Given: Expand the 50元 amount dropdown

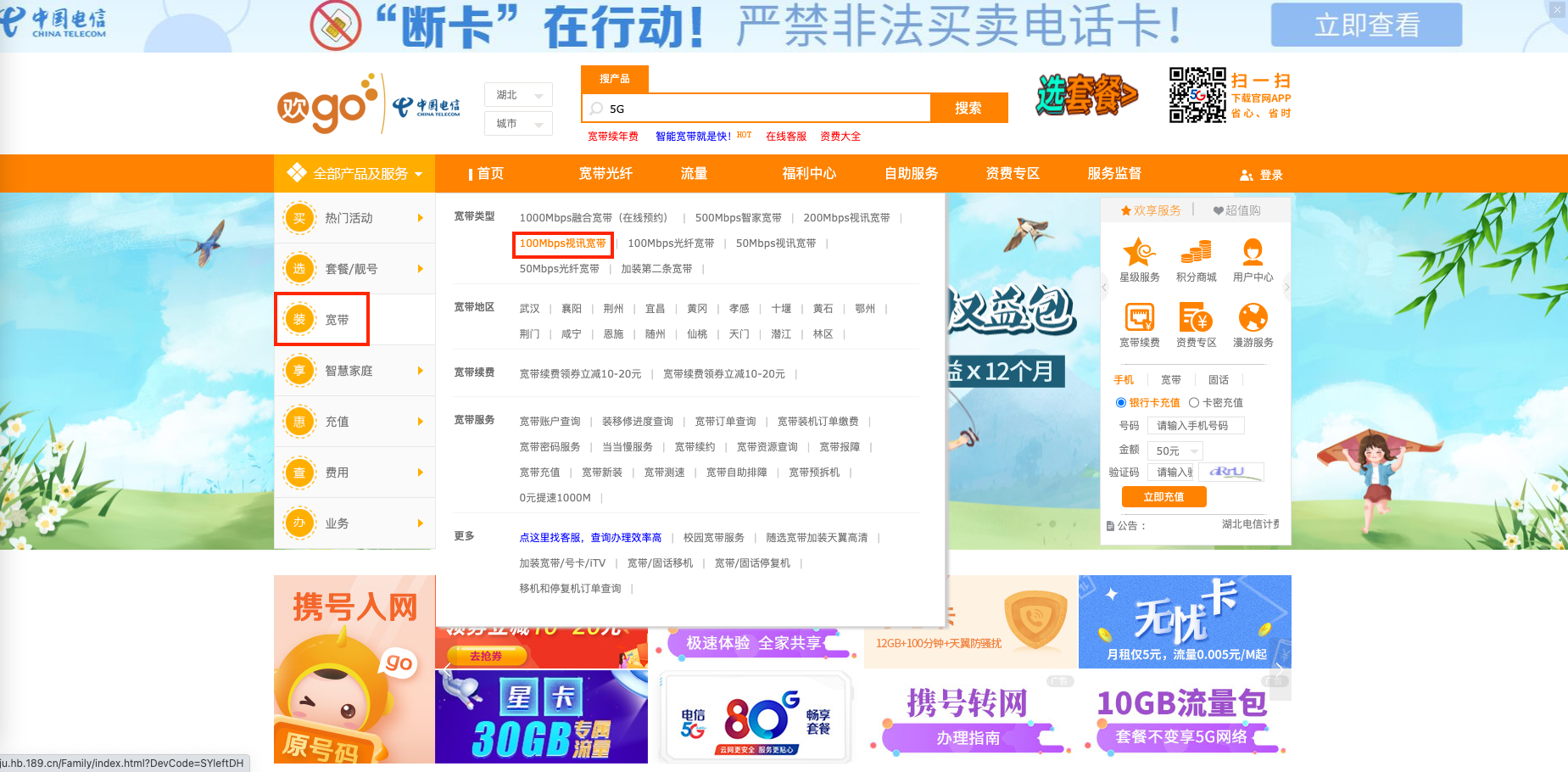Looking at the screenshot, I should (x=1175, y=450).
